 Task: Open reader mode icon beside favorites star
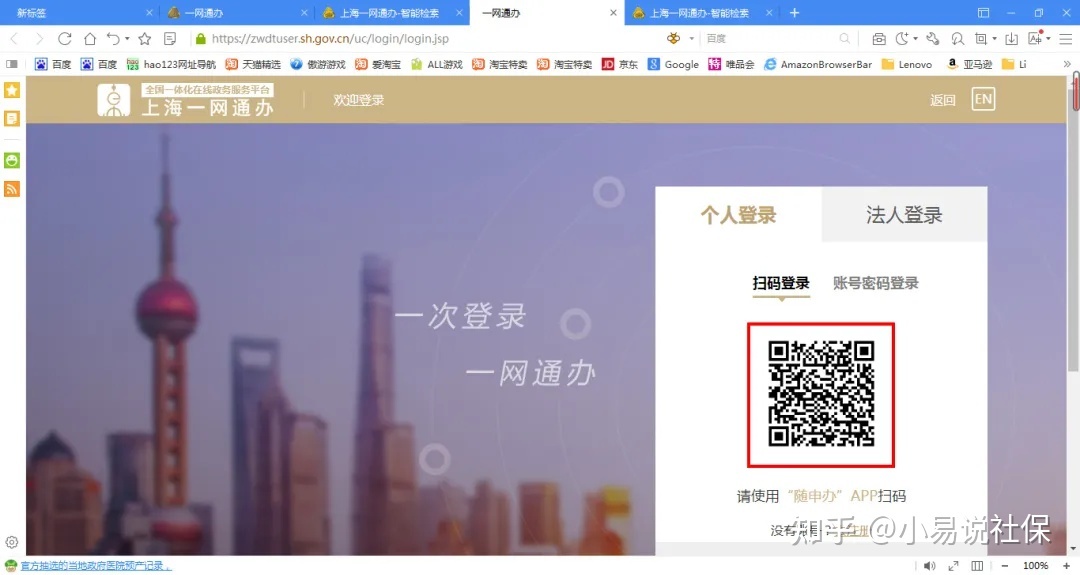(170, 39)
